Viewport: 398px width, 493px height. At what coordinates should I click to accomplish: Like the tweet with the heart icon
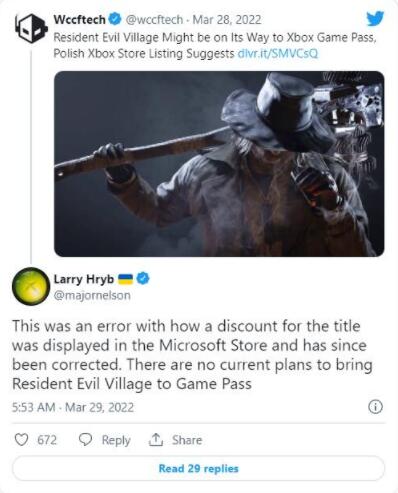(22, 440)
